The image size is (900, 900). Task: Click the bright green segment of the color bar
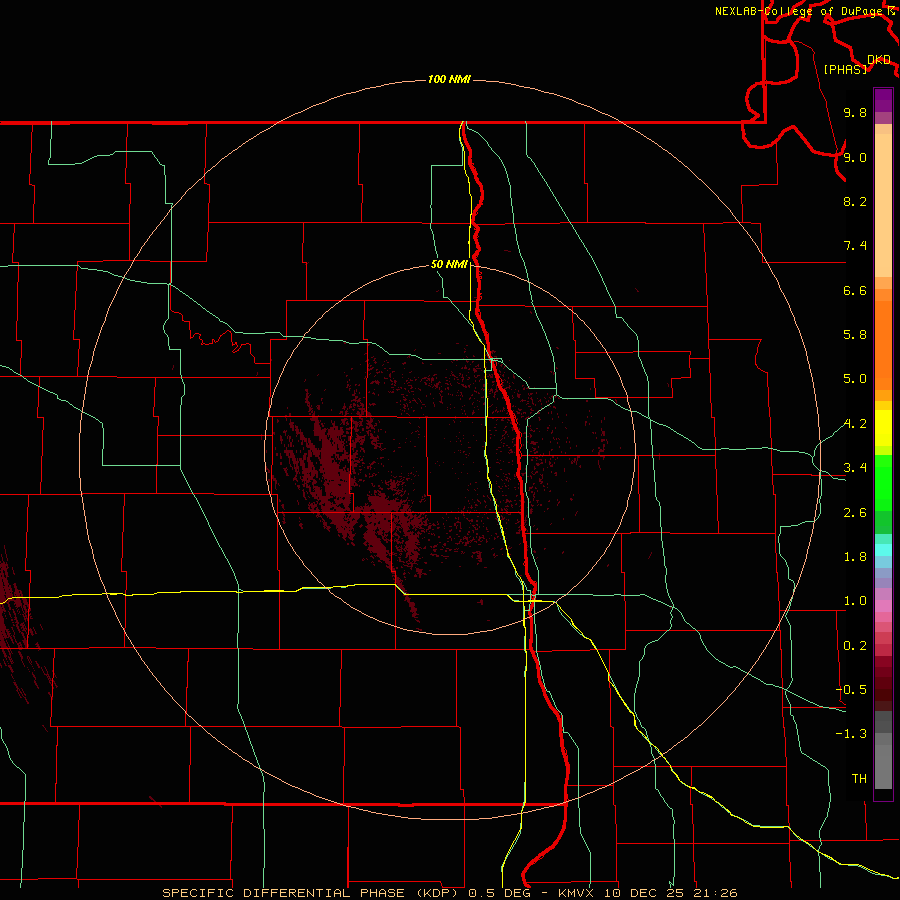pyautogui.click(x=883, y=483)
